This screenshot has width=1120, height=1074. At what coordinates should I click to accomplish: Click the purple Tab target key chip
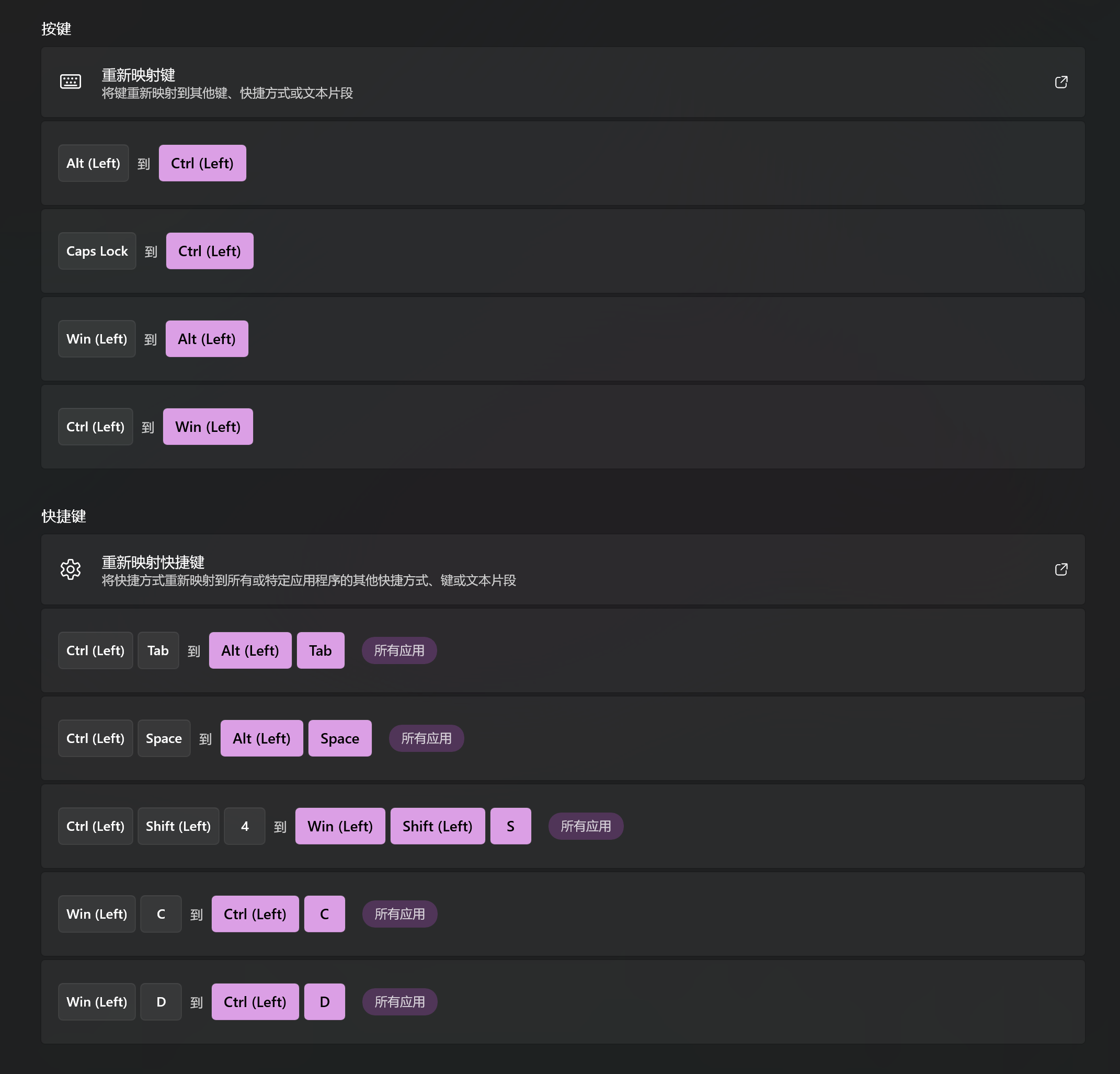tap(321, 650)
